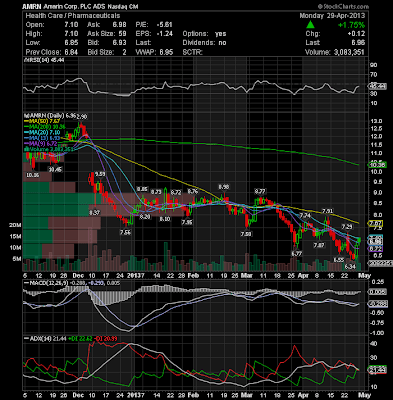The width and height of the screenshot is (393, 400).
Task: Click the 7.56 low price annotation
Action: point(125,232)
